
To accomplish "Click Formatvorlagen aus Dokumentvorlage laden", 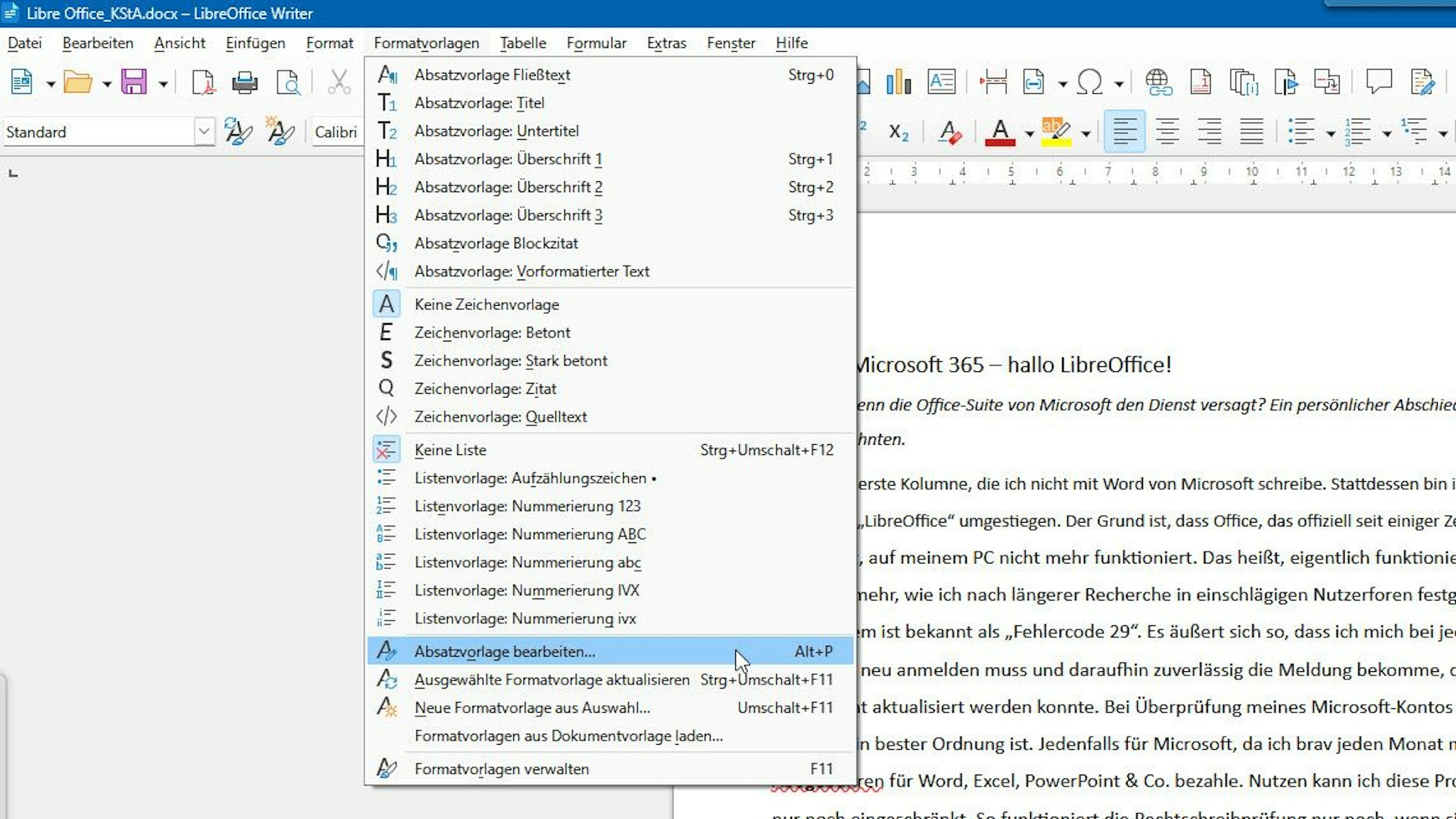I will coord(568,736).
